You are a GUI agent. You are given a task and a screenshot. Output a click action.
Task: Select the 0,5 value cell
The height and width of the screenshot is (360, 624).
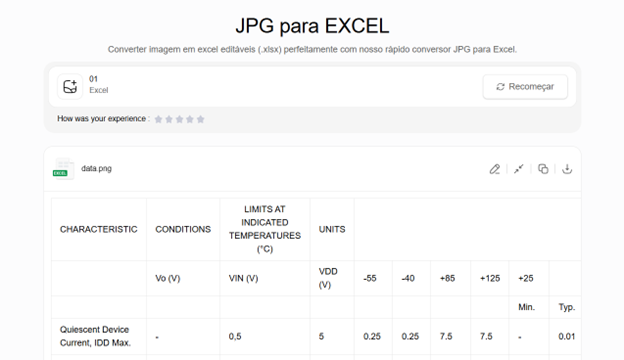click(265, 337)
